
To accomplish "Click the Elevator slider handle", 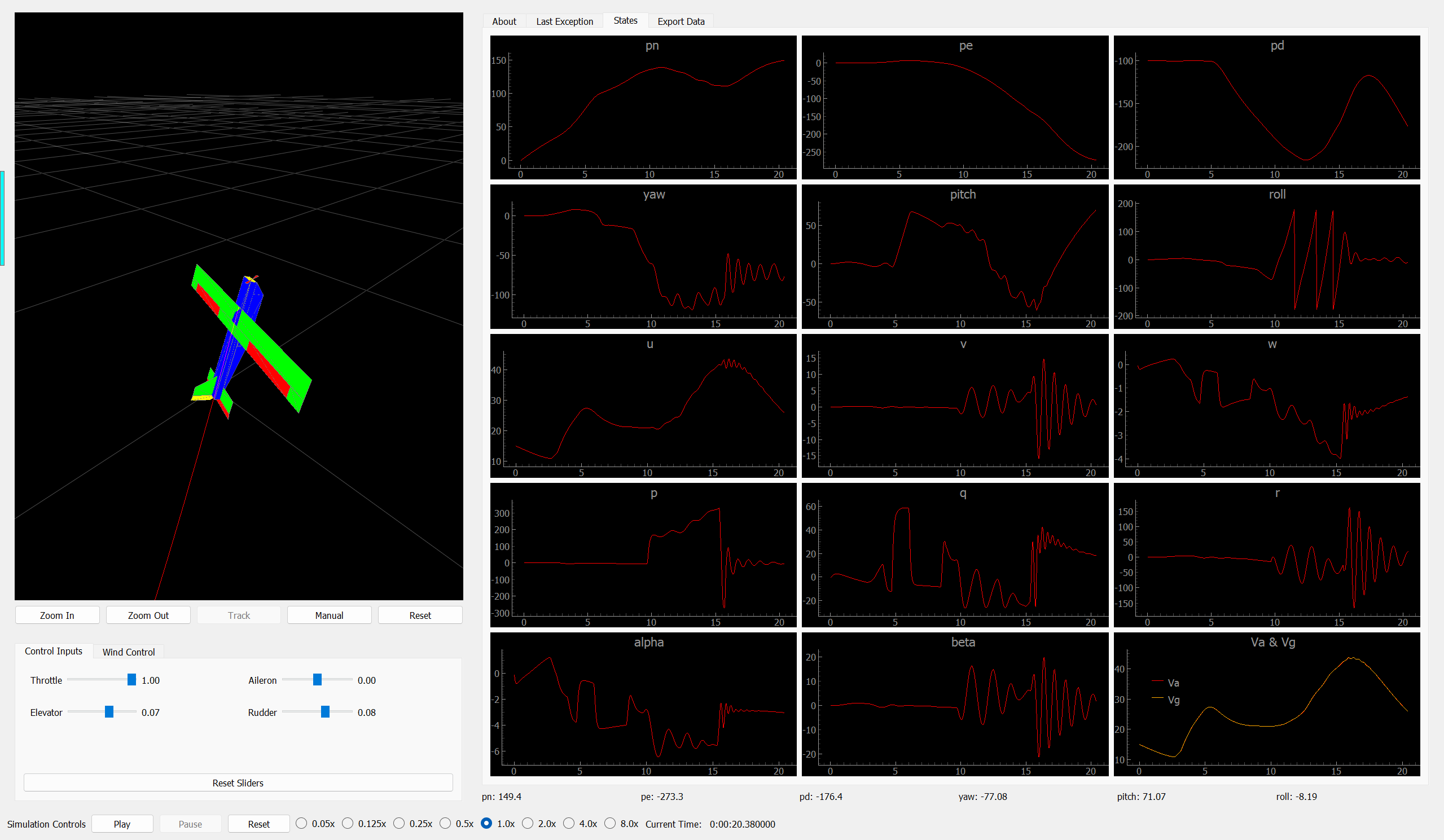I will (x=109, y=711).
